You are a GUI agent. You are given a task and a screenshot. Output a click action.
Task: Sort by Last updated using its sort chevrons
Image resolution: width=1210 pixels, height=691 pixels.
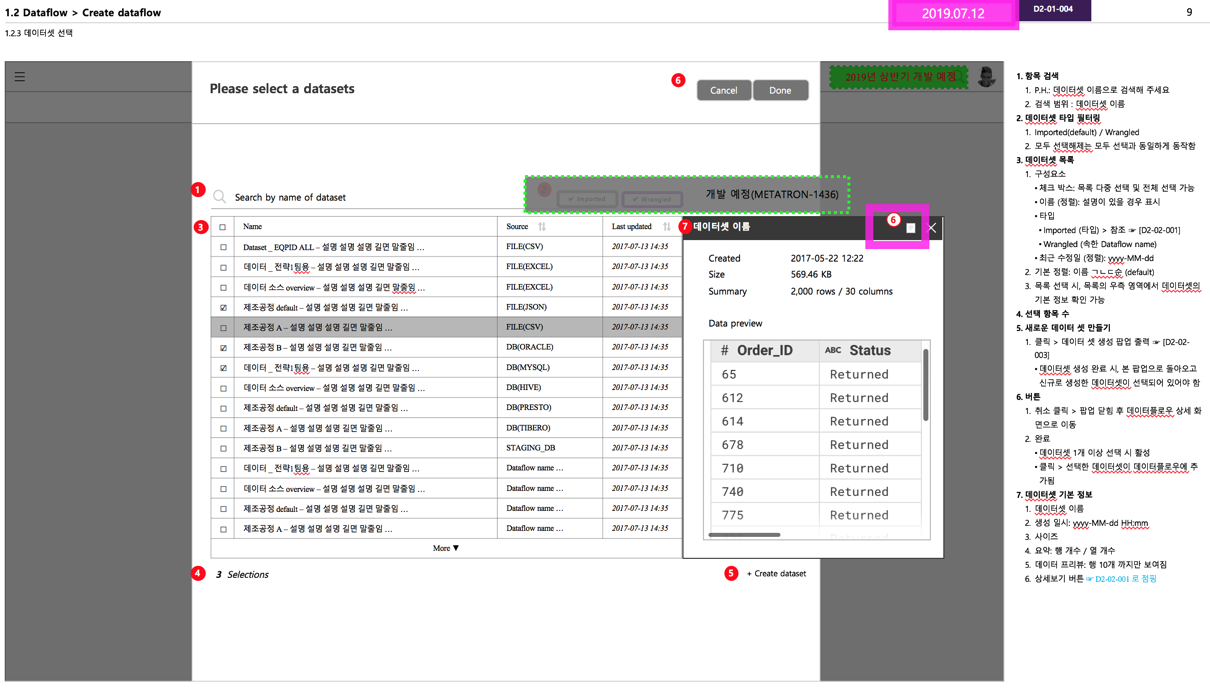[x=667, y=226]
